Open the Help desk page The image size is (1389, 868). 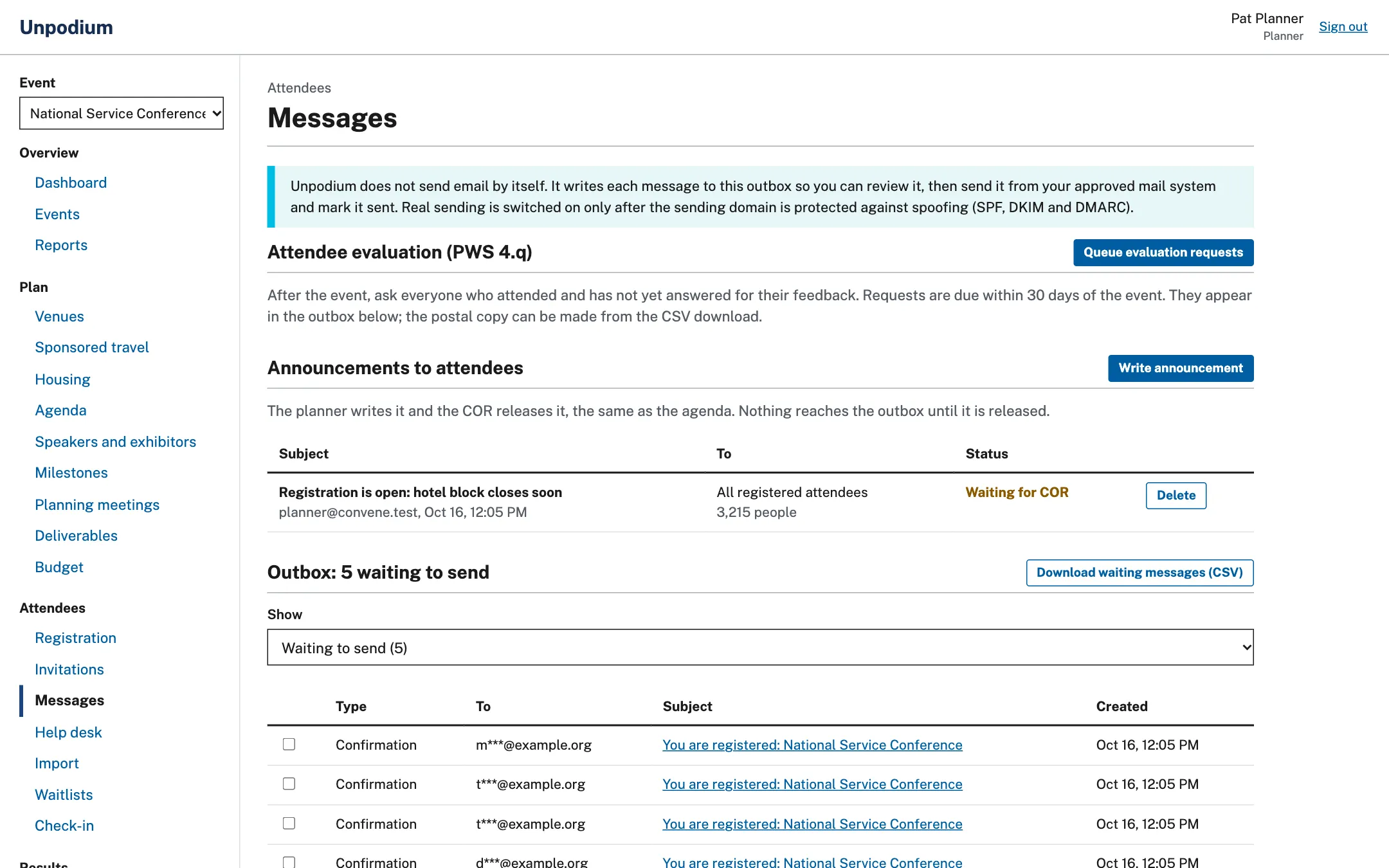68,732
